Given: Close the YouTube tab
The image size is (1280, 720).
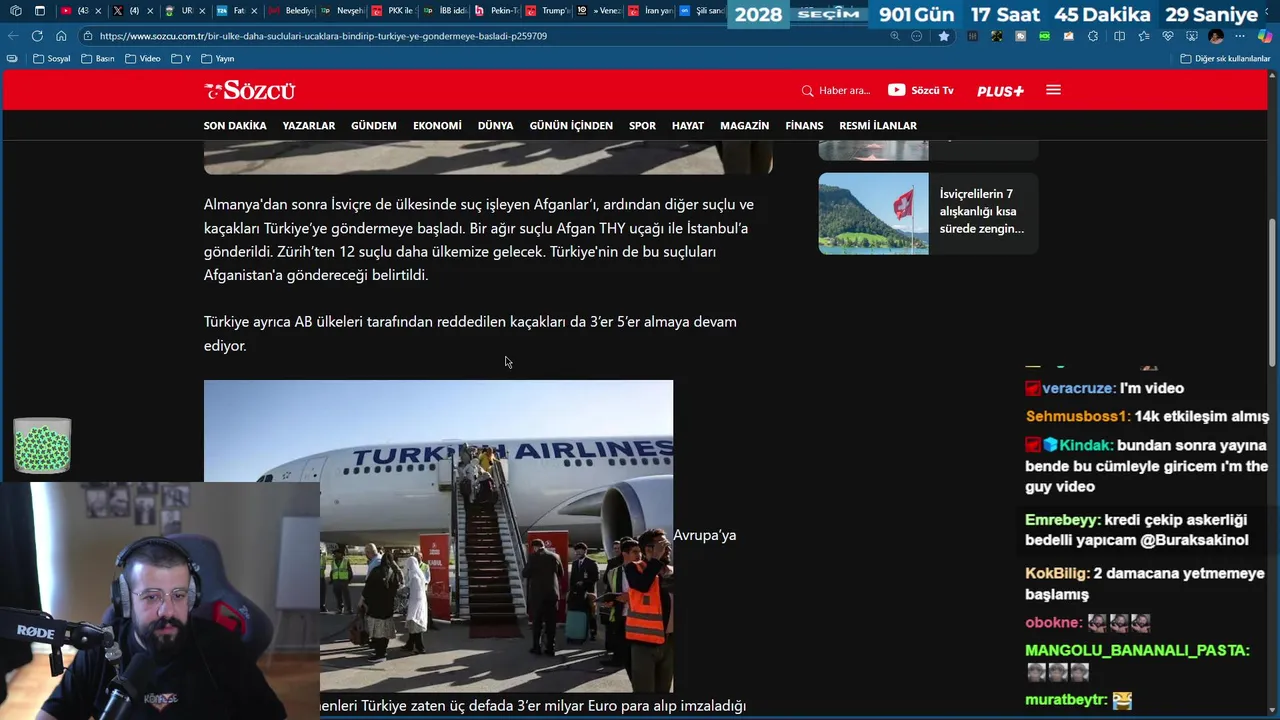Looking at the screenshot, I should (x=98, y=11).
